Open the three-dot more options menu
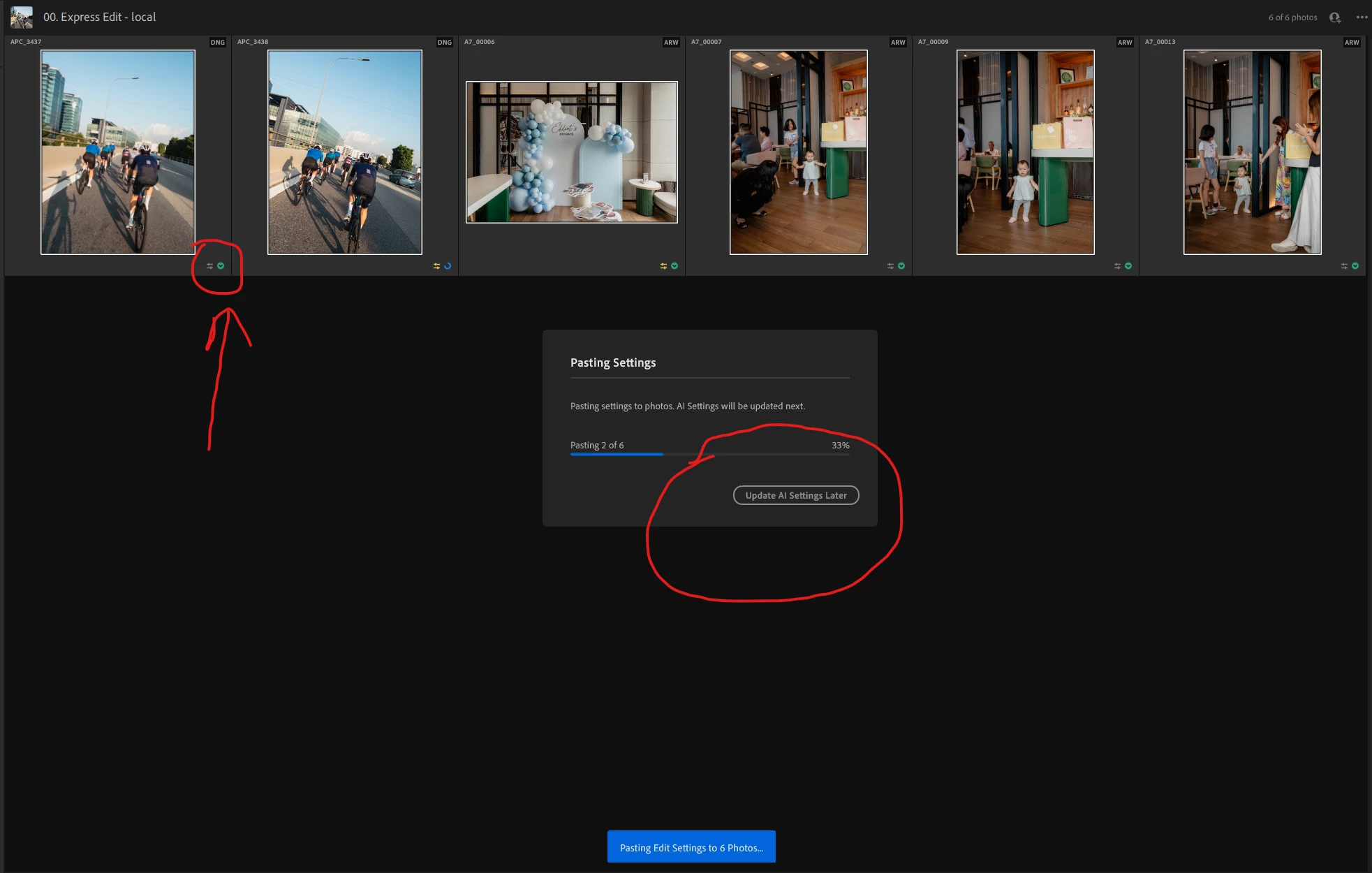 click(x=1362, y=17)
